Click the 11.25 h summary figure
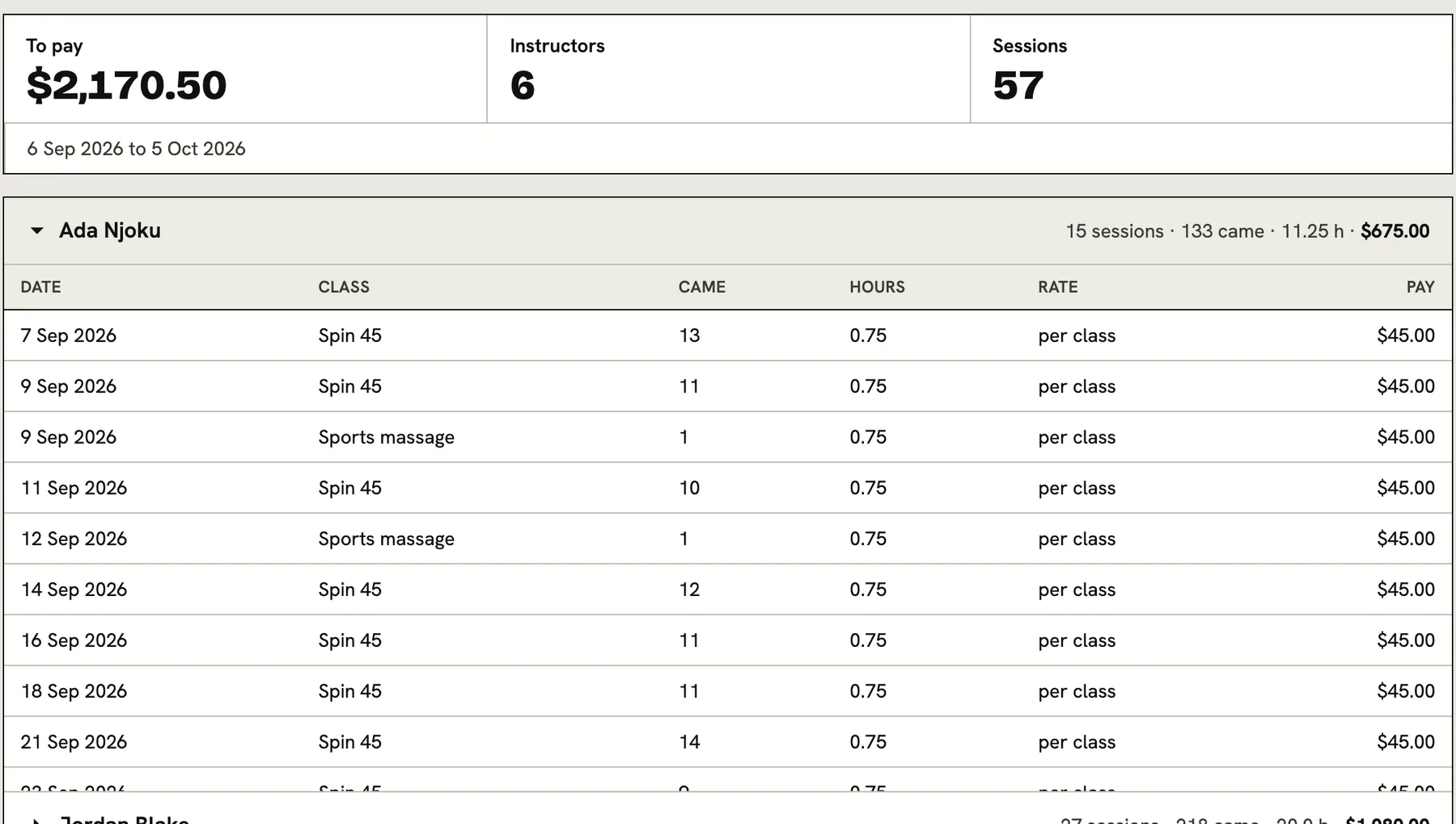Screen dimensions: 1456x824 (x=1312, y=231)
